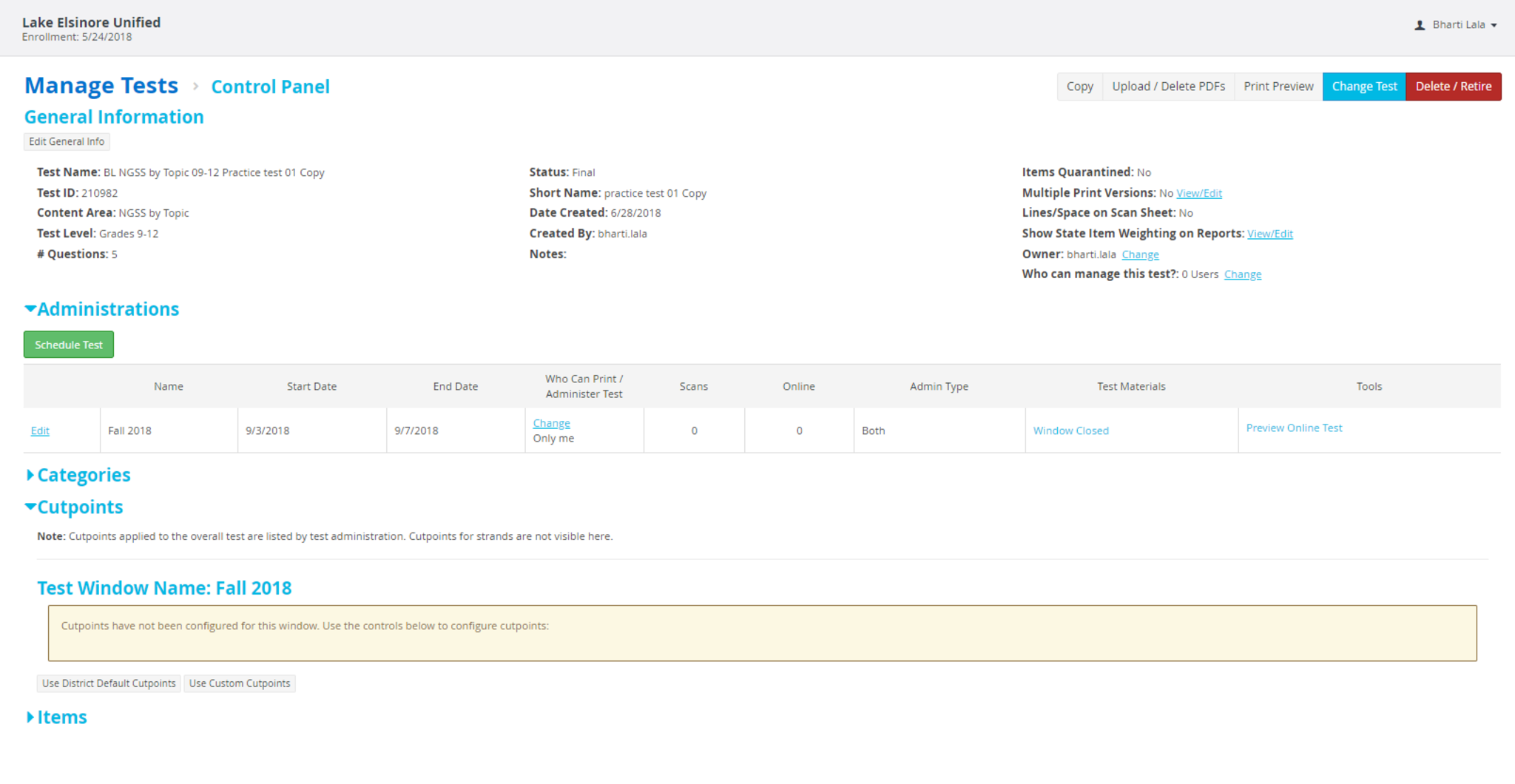Open Preview Online Test link
Viewport: 1515px width, 784px height.
tap(1294, 428)
